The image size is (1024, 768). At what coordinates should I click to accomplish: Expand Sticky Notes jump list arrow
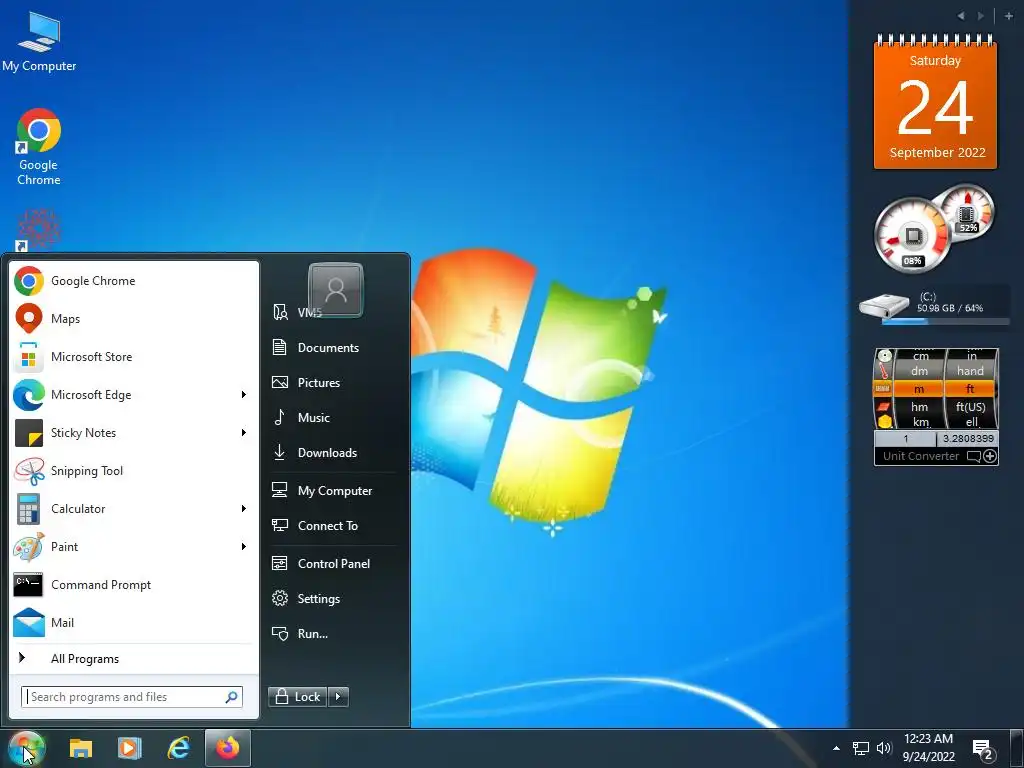point(244,432)
